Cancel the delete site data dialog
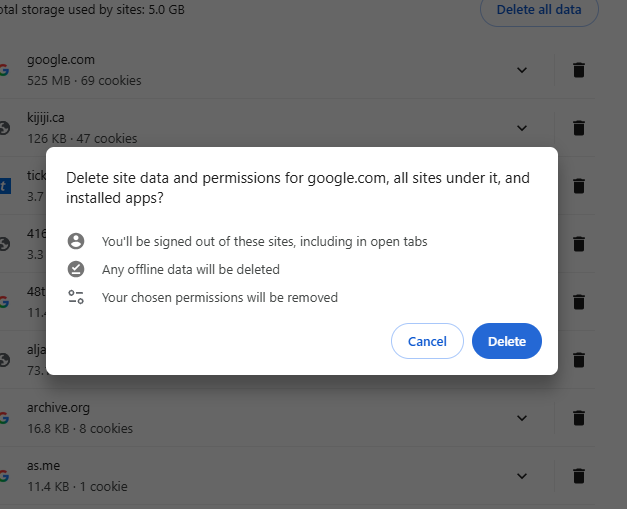 427,341
